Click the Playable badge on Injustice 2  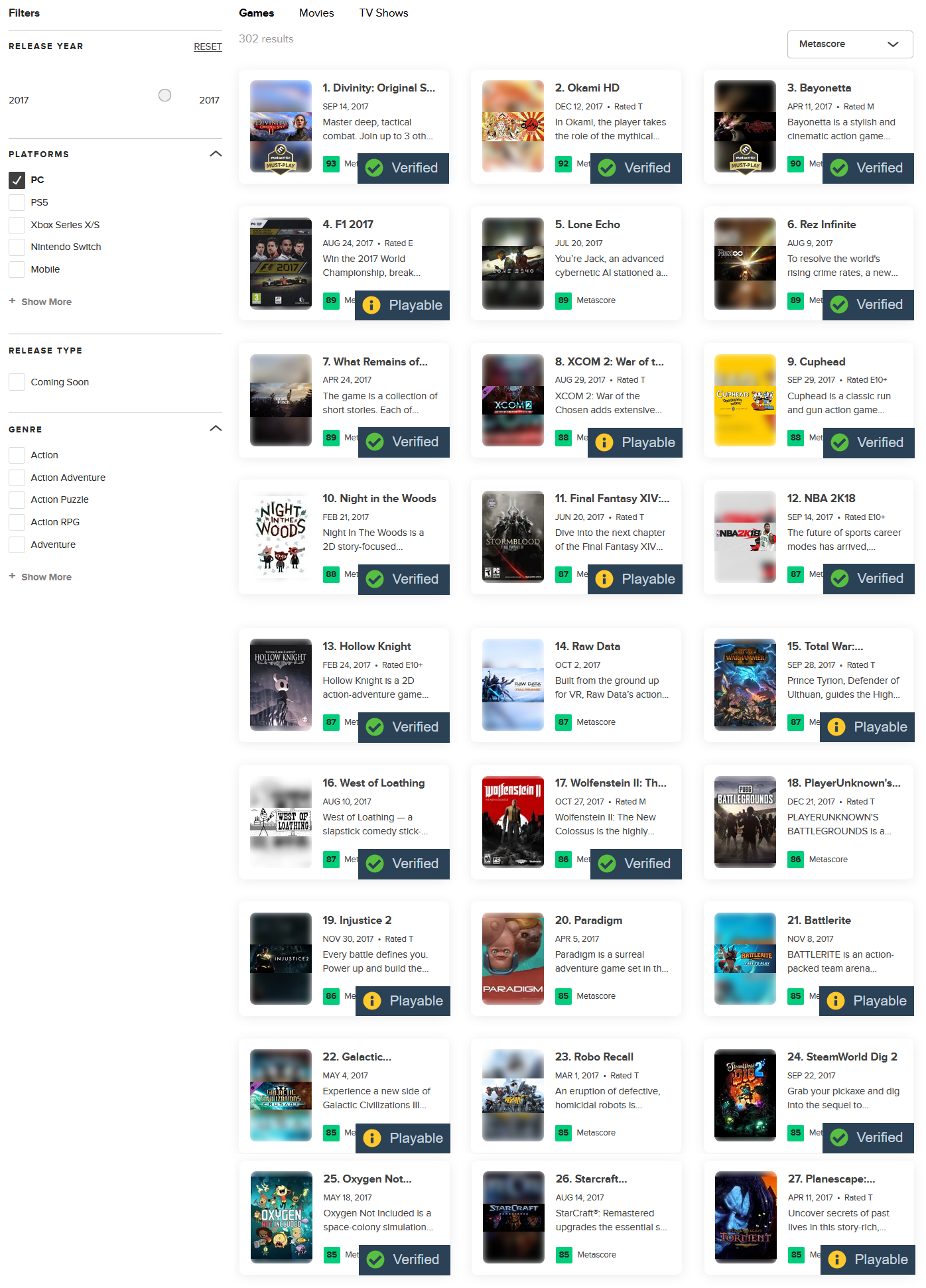tap(403, 1001)
